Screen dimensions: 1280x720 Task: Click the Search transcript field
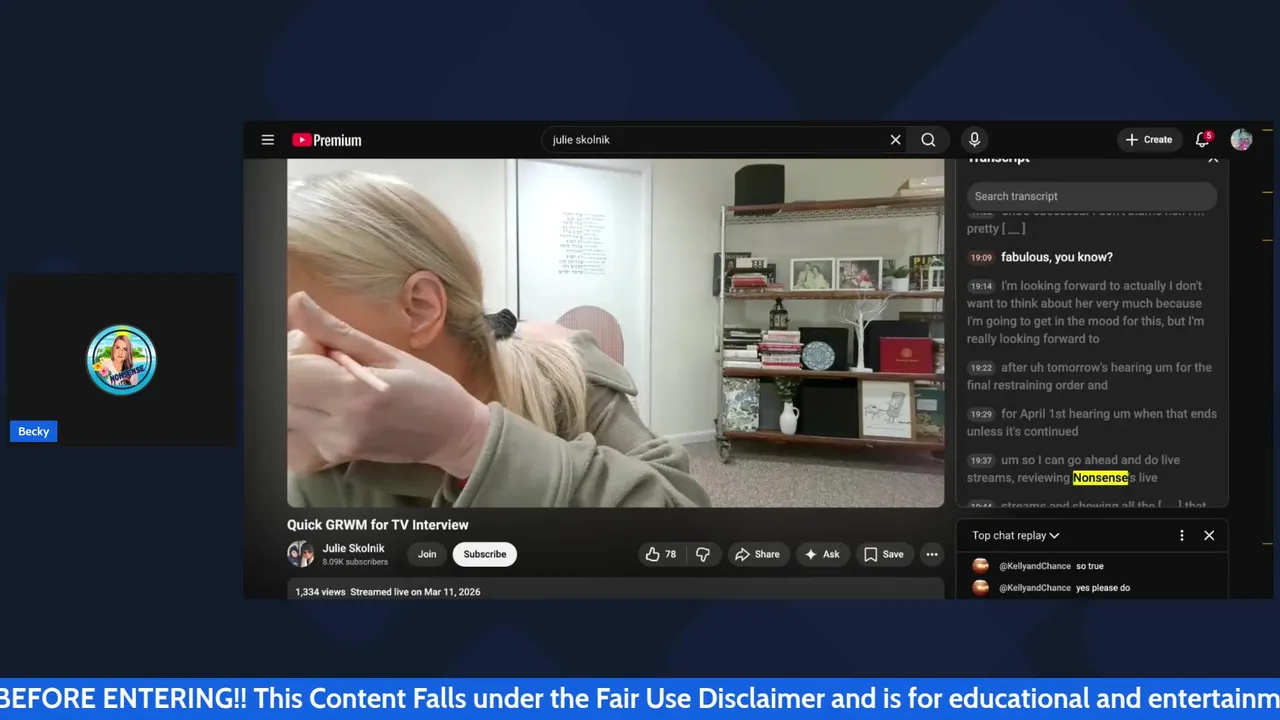(x=1091, y=196)
